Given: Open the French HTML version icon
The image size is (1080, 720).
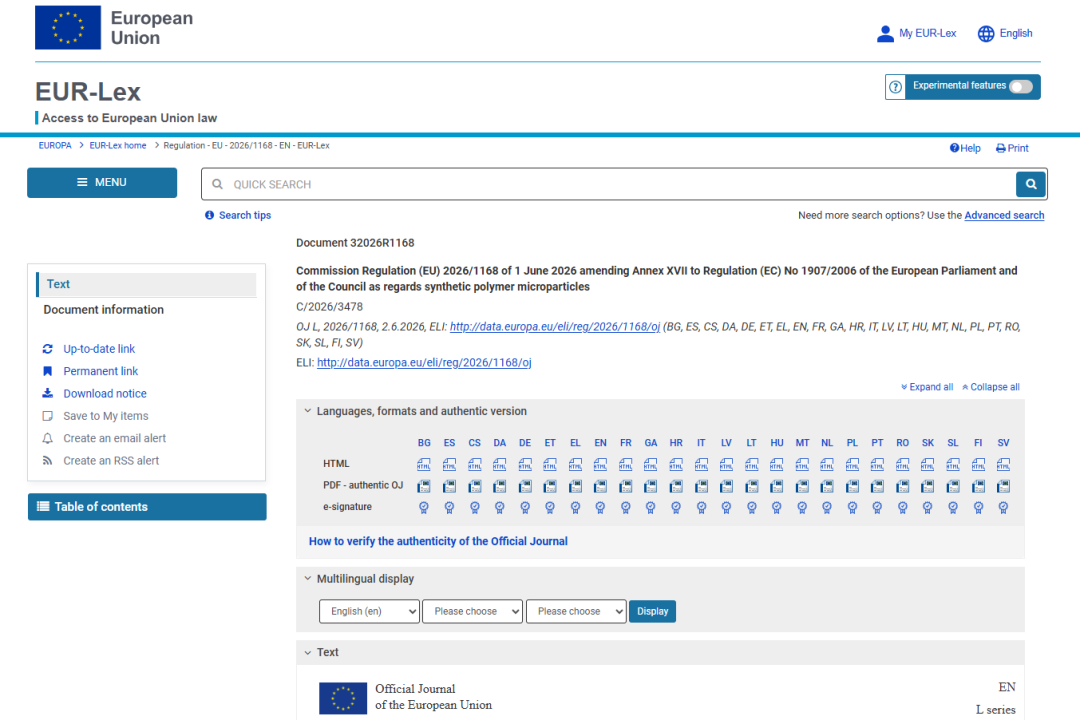Looking at the screenshot, I should (x=625, y=464).
